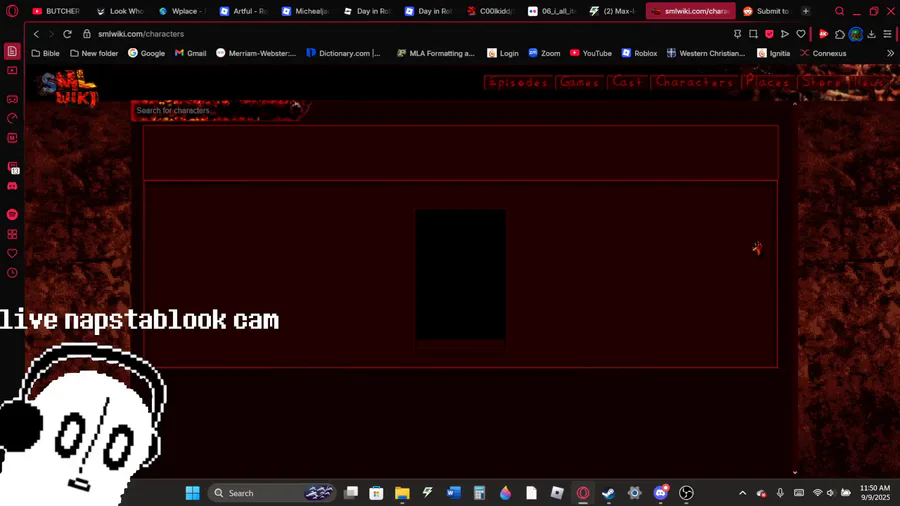Open the Connexus bookmark
The width and height of the screenshot is (900, 506).
[x=823, y=53]
